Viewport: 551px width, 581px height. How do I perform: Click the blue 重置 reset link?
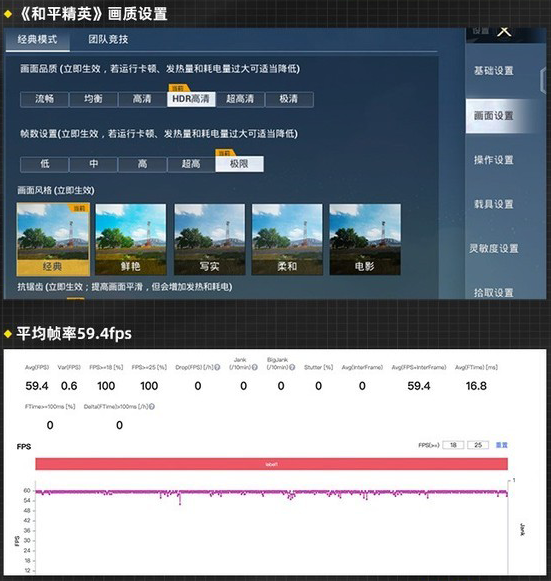coord(502,445)
